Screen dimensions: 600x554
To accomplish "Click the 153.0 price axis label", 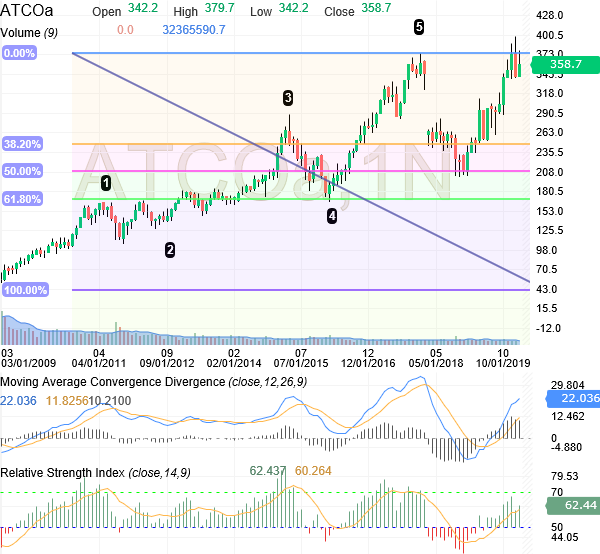I will [x=550, y=212].
